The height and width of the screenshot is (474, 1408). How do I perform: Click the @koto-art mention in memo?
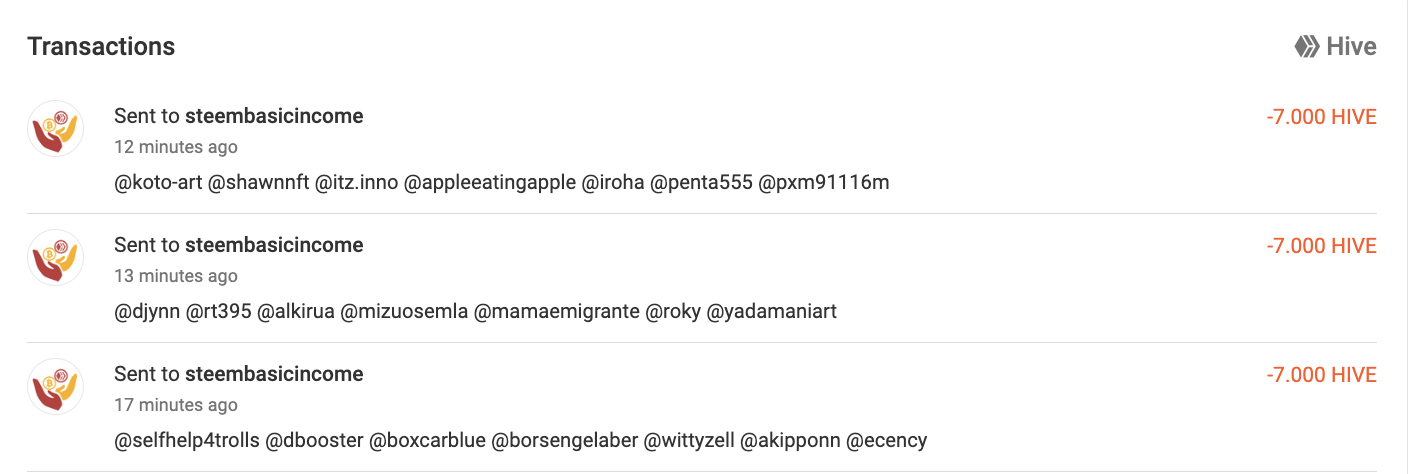157,182
